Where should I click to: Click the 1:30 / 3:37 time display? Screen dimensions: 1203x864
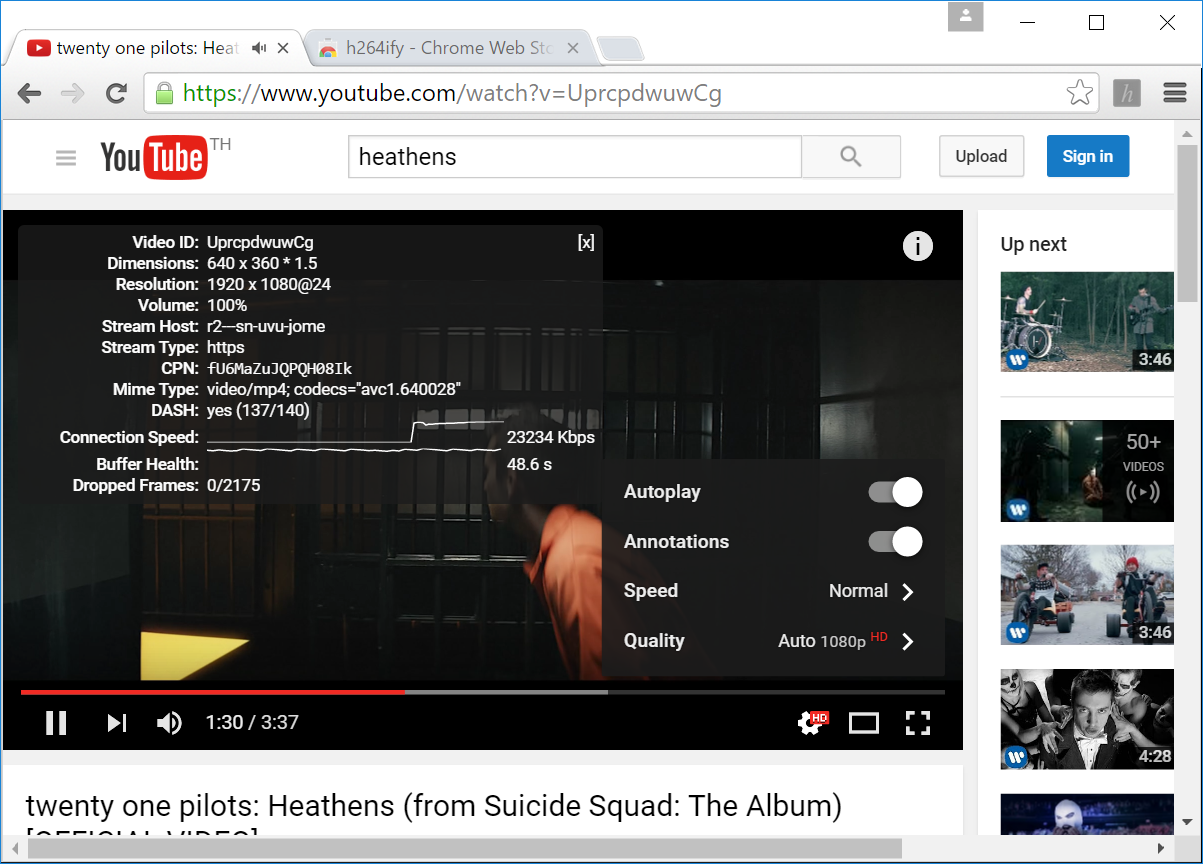pos(252,722)
